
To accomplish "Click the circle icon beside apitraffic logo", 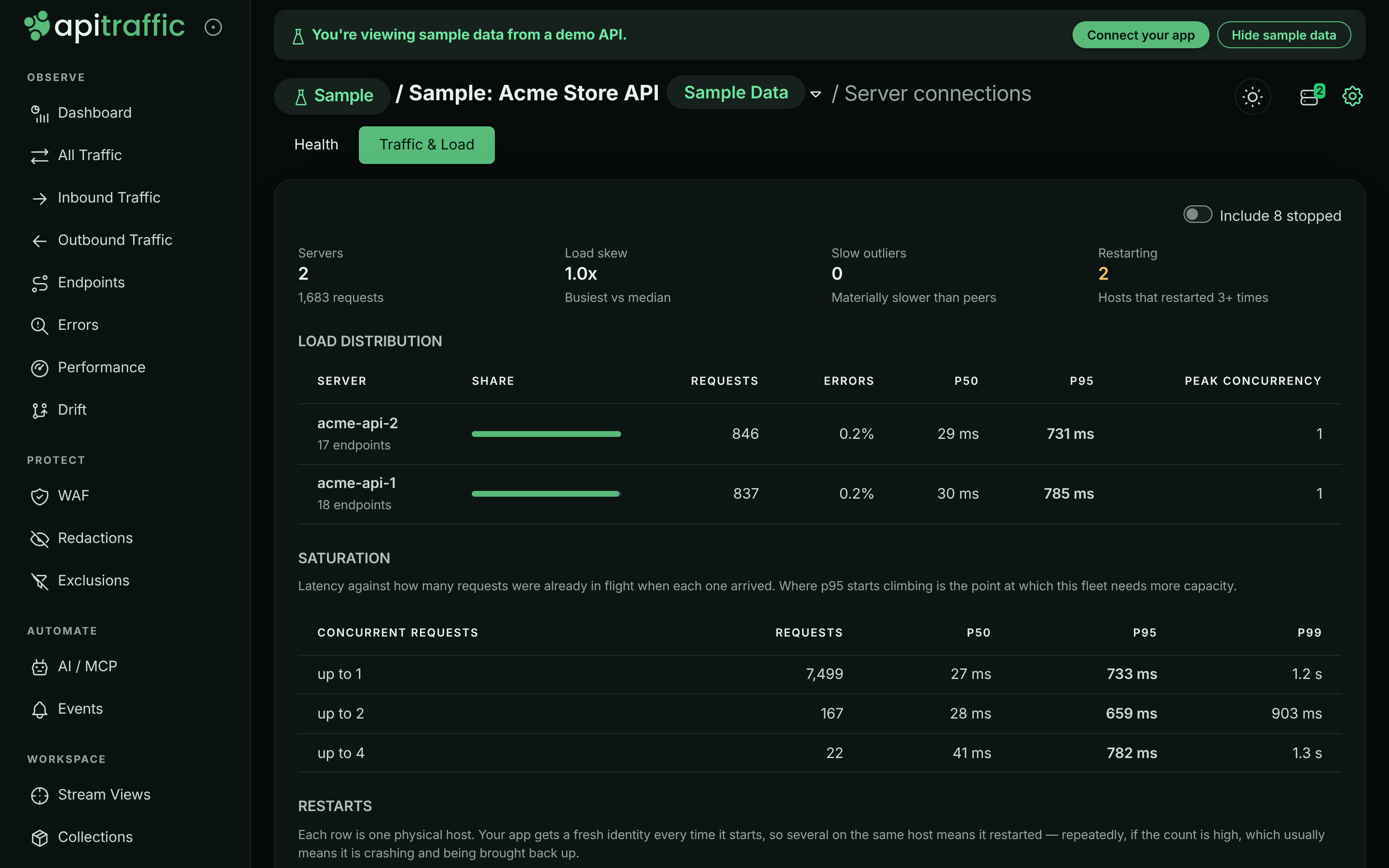I will (x=213, y=27).
